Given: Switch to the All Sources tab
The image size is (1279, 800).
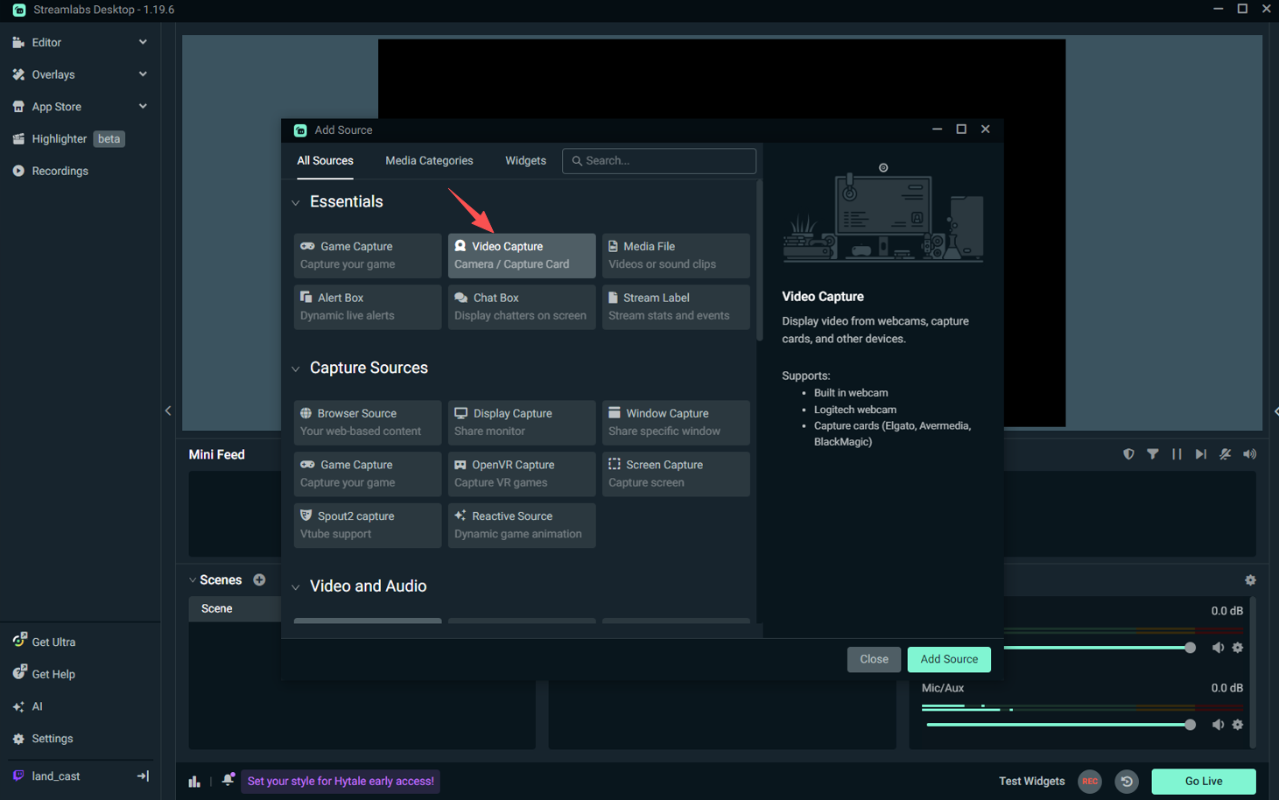Looking at the screenshot, I should tap(325, 161).
